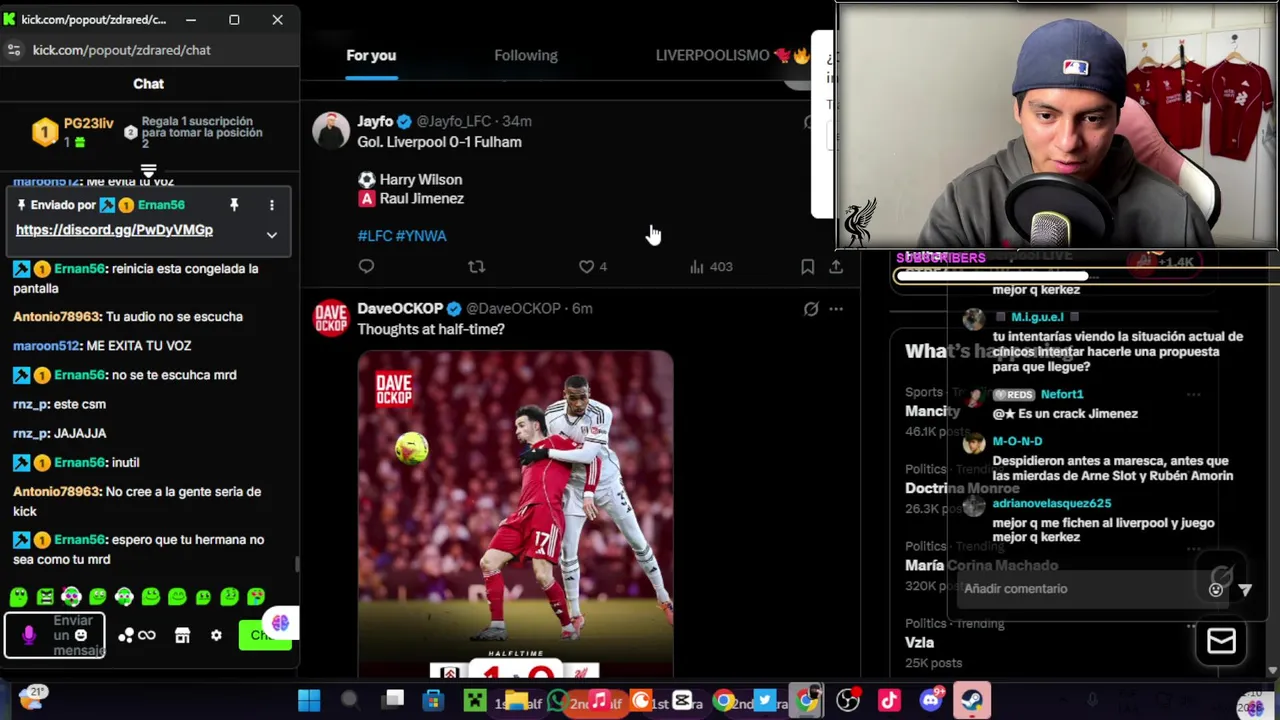Insert the angry square green emote
Screen dimensions: 1280x720
[x=45, y=597]
